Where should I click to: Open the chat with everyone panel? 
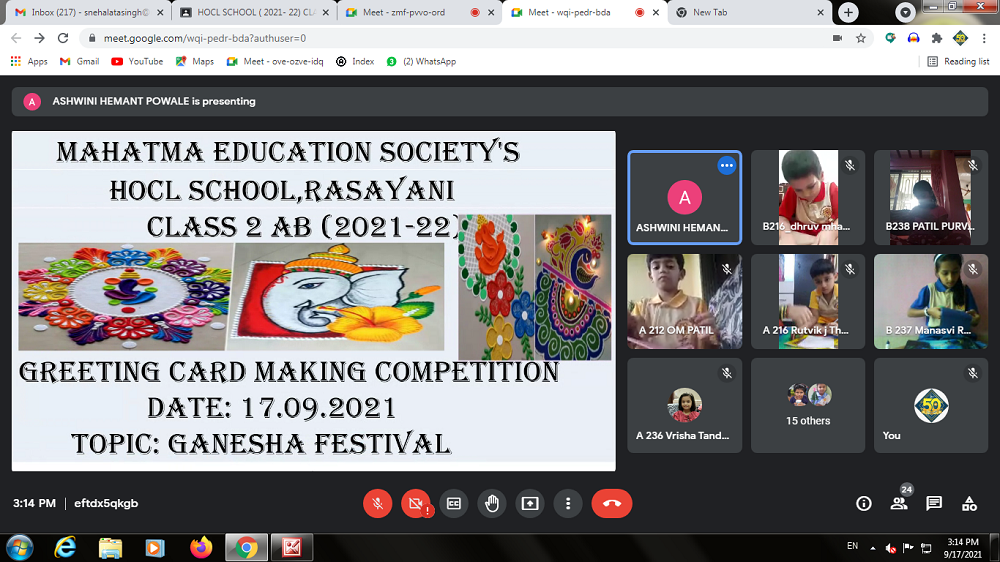[934, 504]
